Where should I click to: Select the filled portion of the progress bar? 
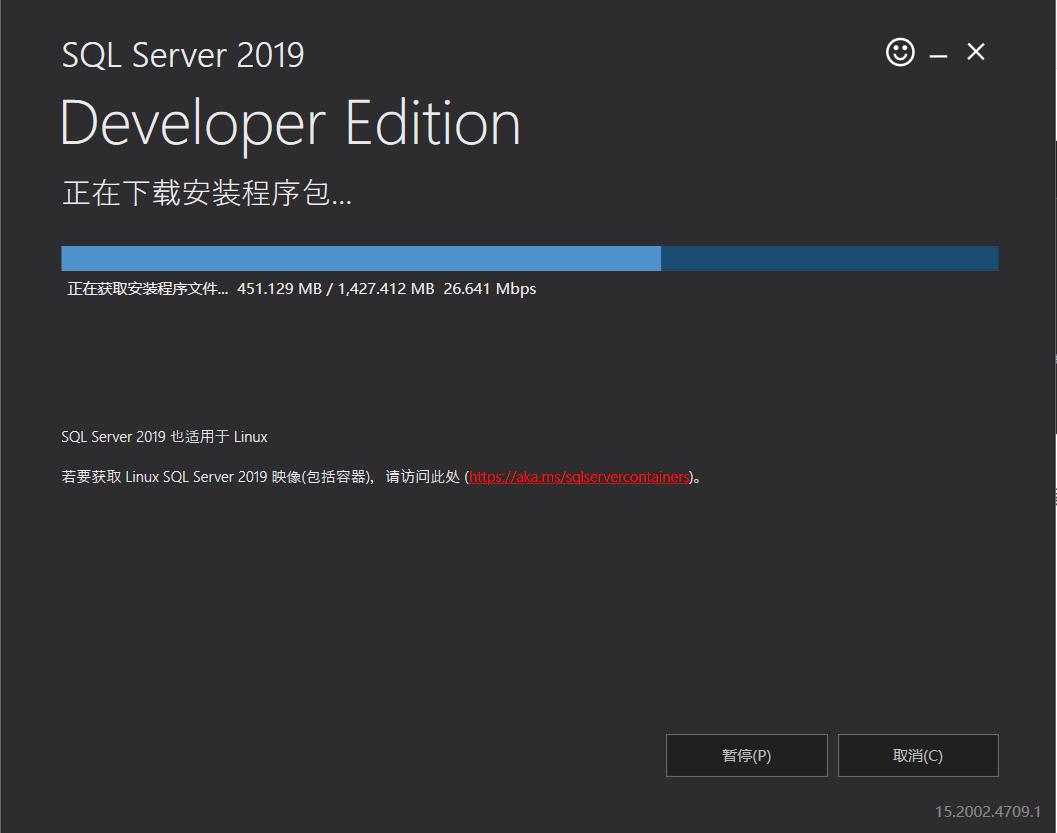point(360,258)
